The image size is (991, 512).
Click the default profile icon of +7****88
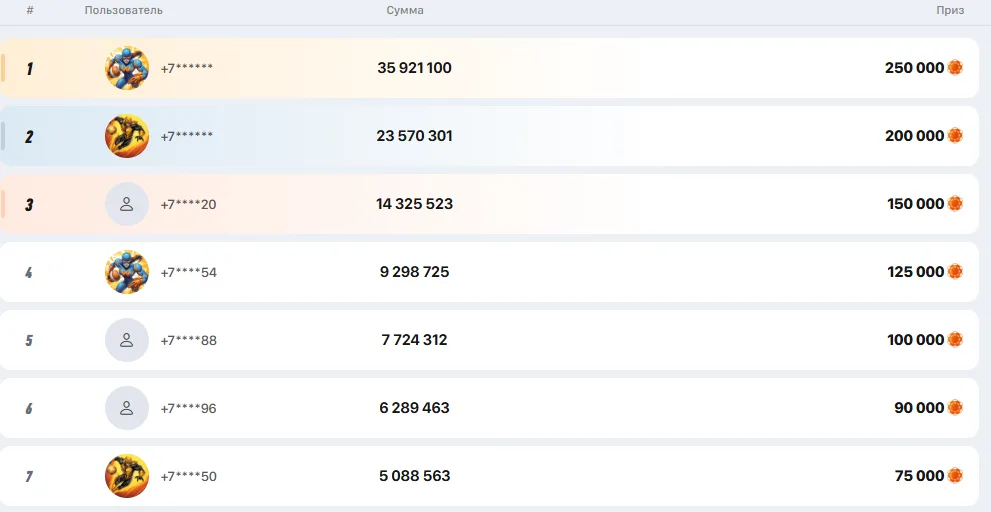(127, 340)
